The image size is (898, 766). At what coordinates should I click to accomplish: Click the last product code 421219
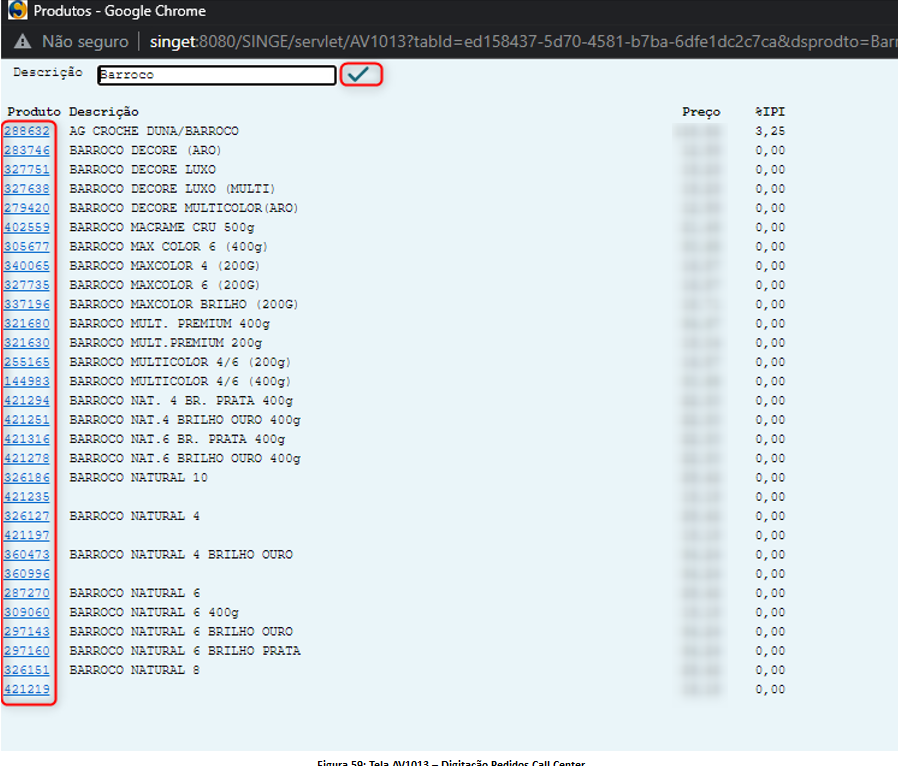(x=27, y=689)
